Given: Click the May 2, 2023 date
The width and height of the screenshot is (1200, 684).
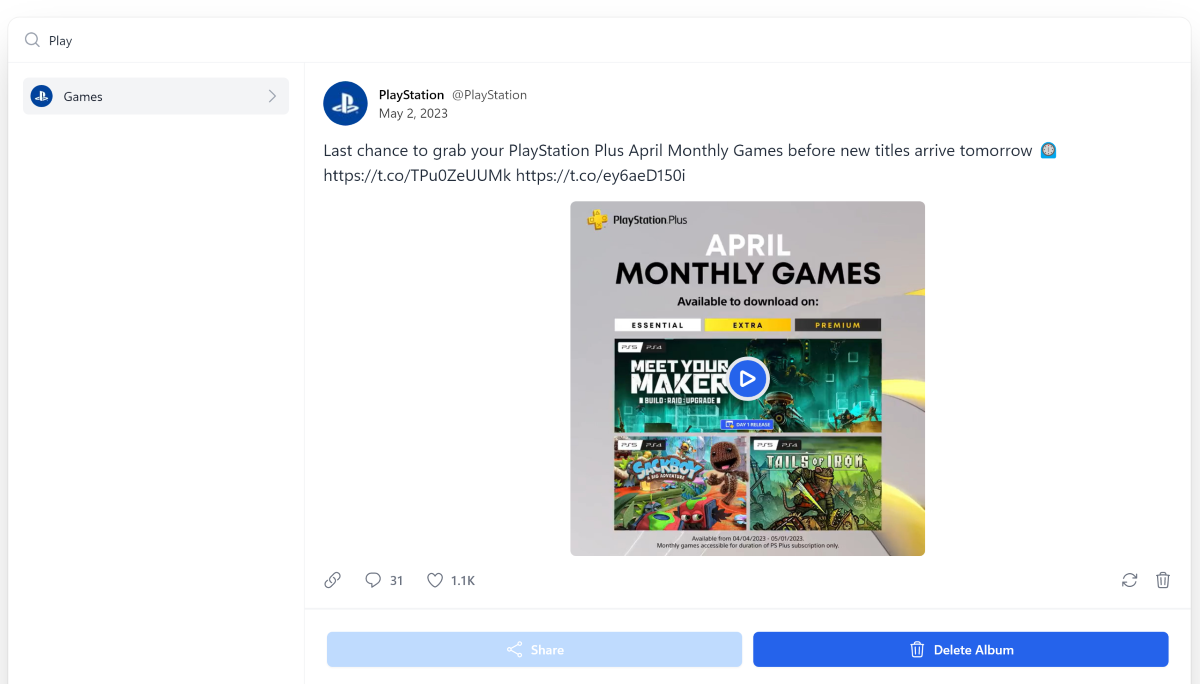Looking at the screenshot, I should click(x=413, y=114).
